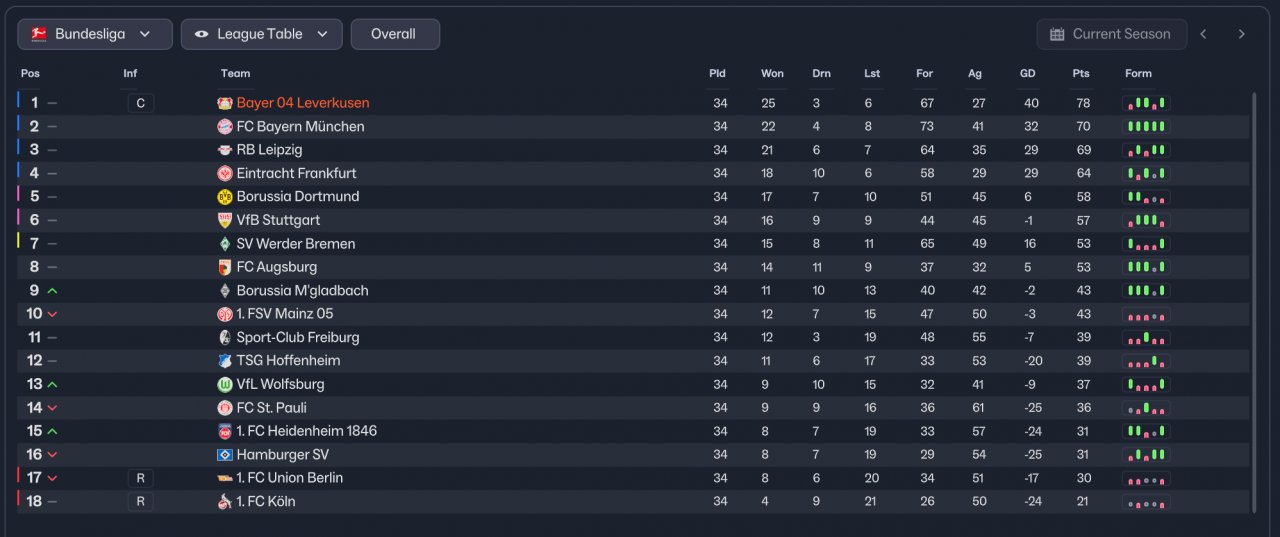
Task: Go to the next season arrow
Action: (x=1242, y=34)
